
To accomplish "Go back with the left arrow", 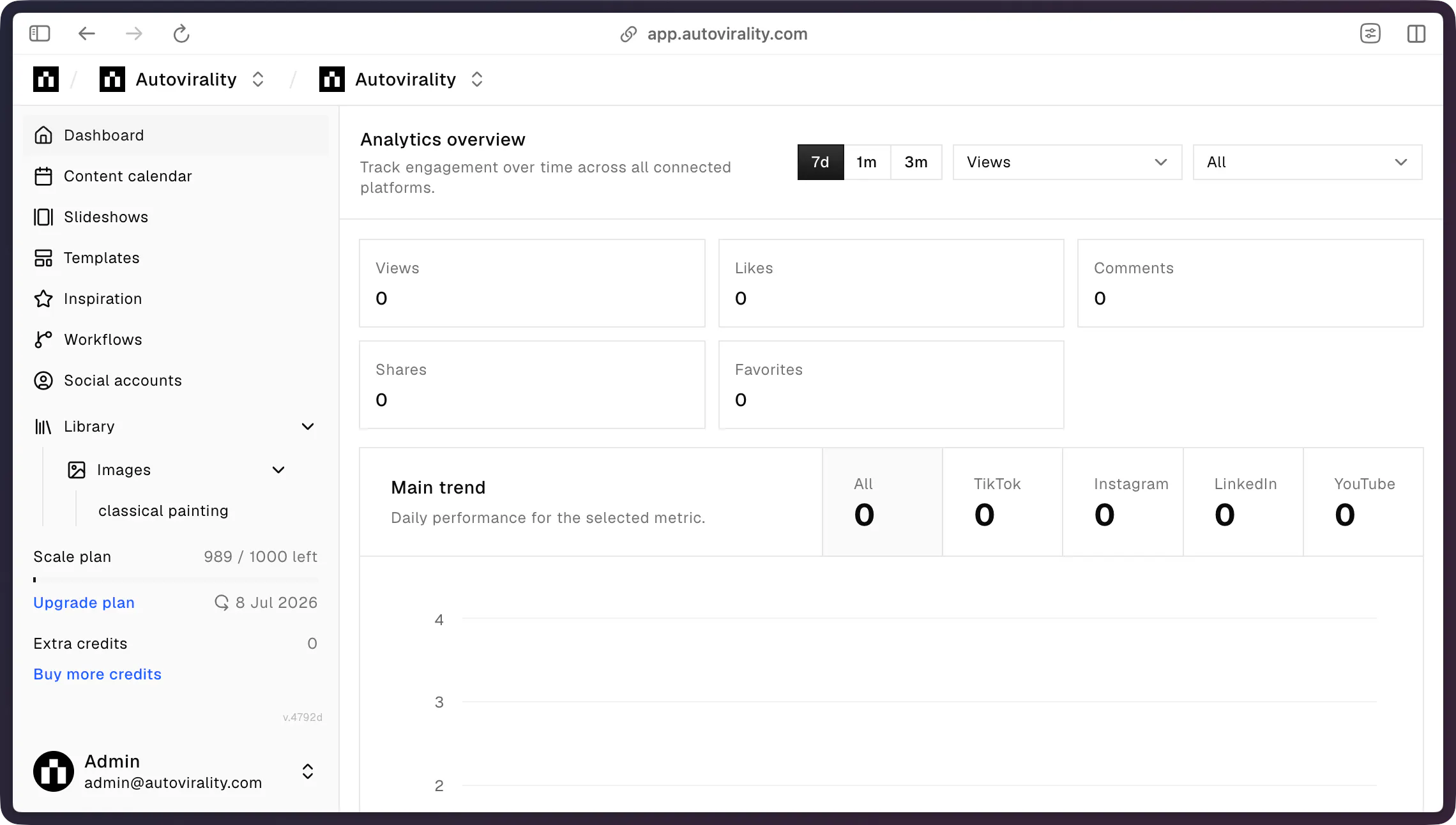I will (87, 33).
